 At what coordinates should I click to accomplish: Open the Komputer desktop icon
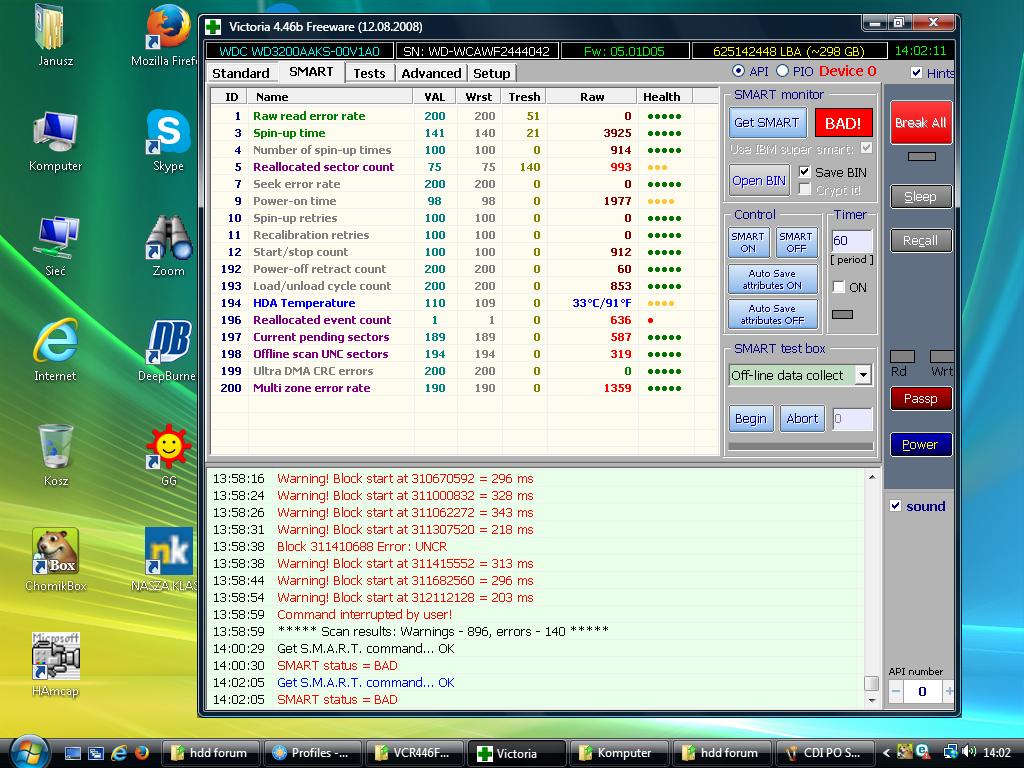tap(55, 140)
